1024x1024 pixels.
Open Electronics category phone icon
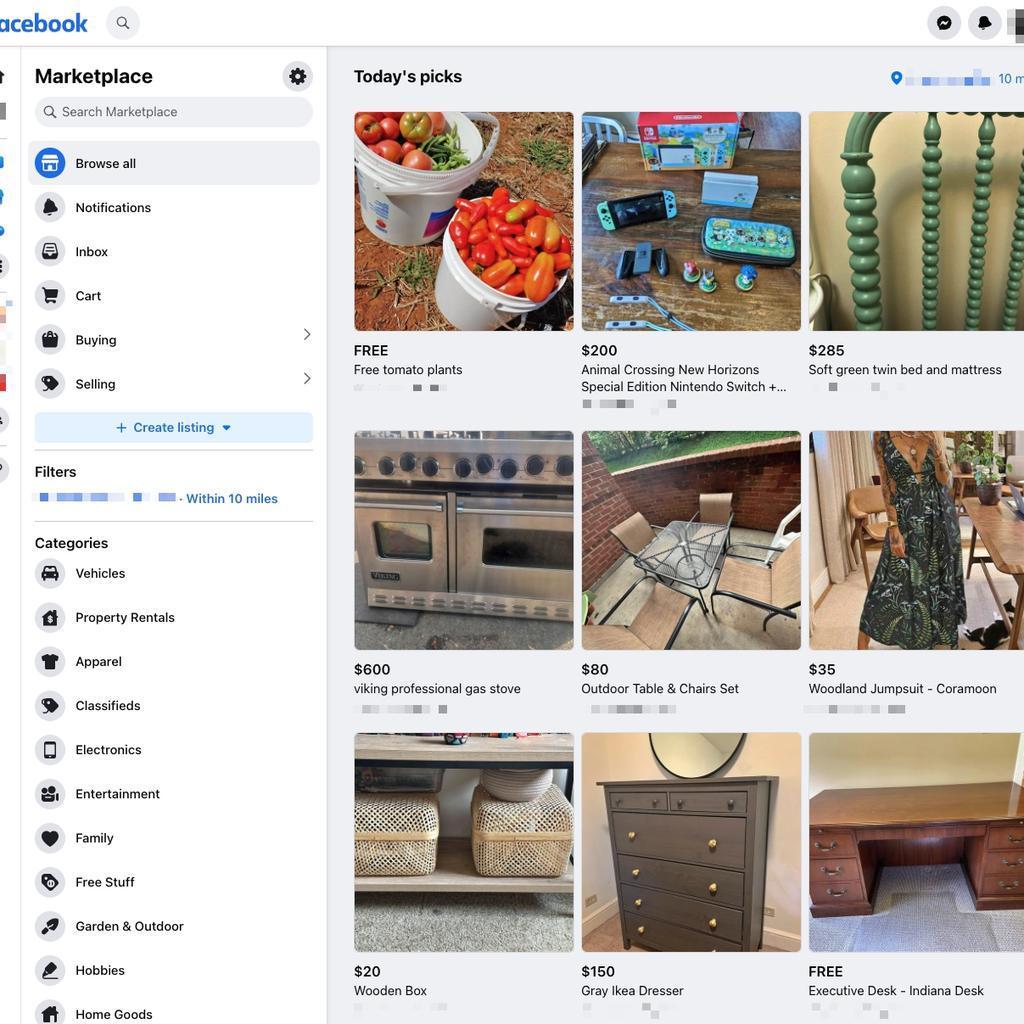point(50,750)
